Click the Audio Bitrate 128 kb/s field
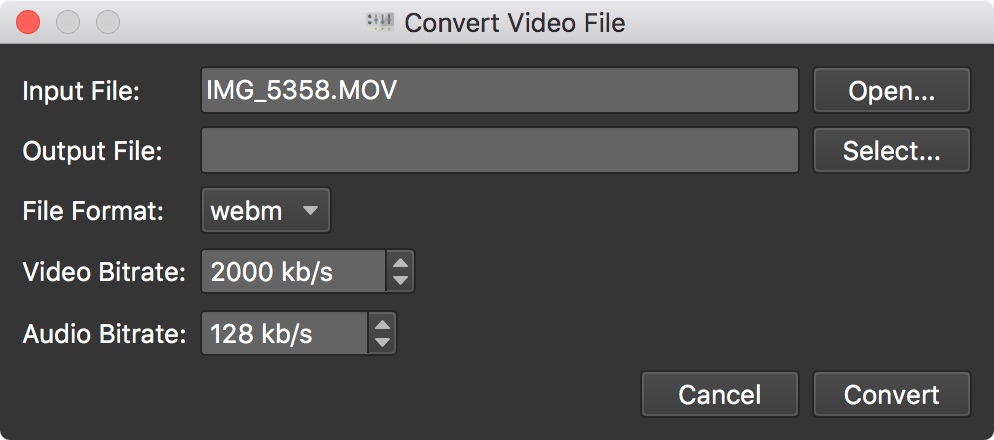 click(x=285, y=333)
